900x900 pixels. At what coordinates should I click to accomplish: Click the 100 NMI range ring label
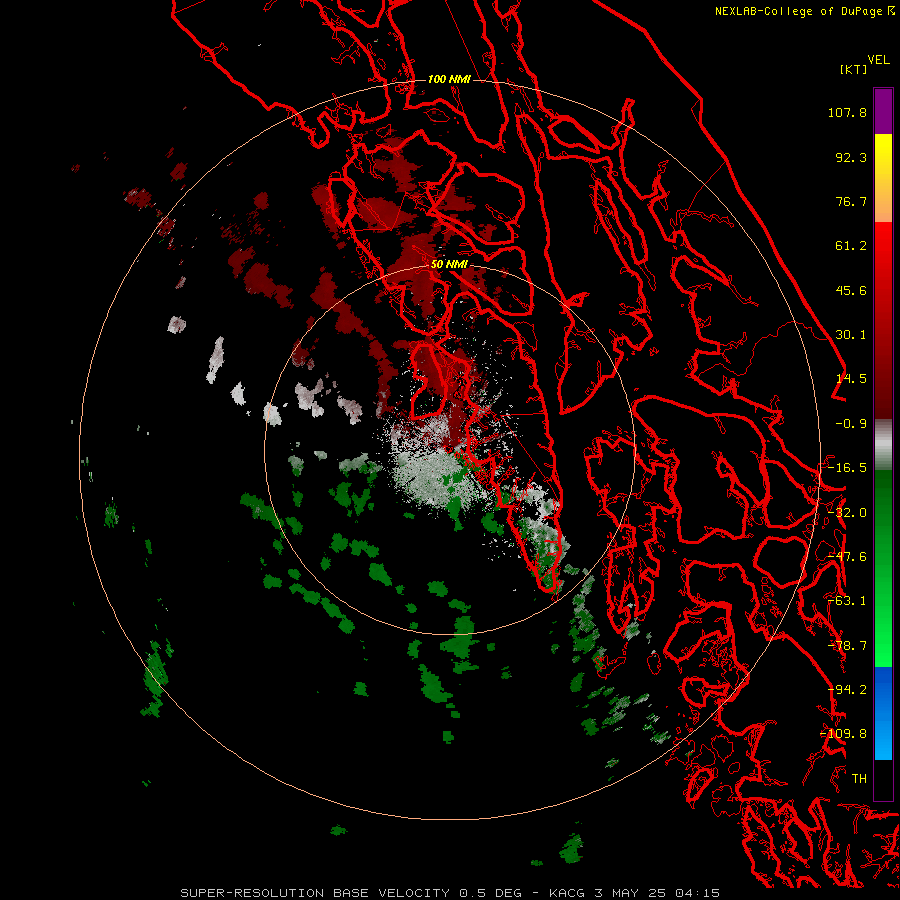449,79
